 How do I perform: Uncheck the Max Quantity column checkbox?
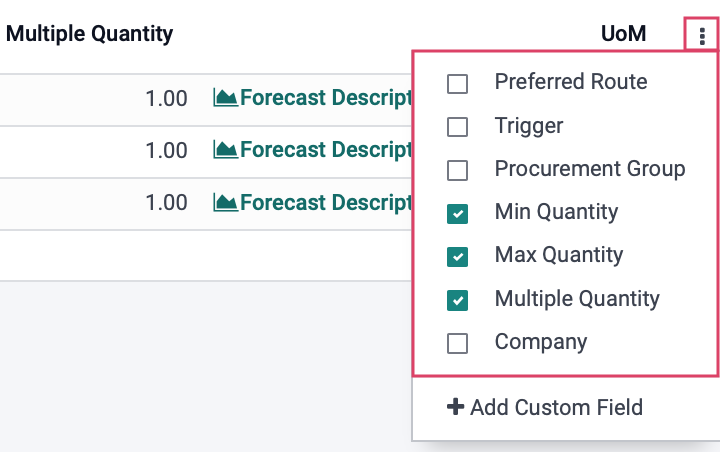[x=457, y=257]
